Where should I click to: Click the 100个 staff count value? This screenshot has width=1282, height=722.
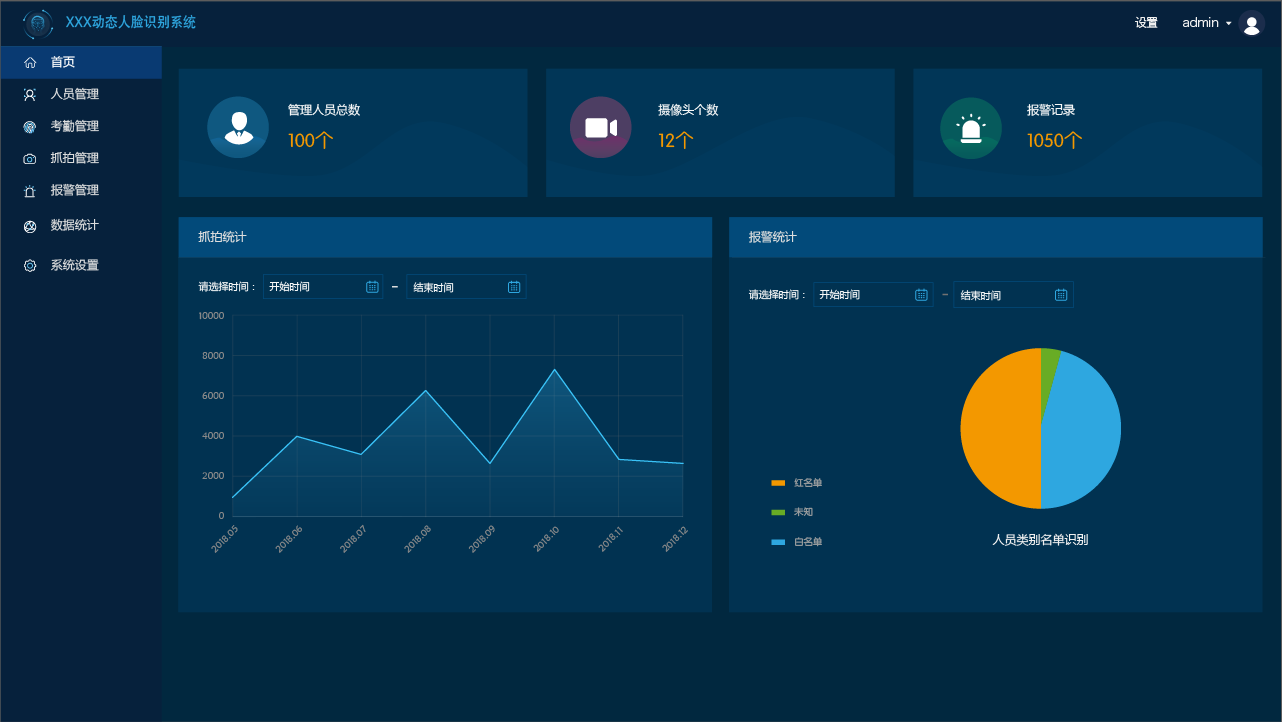point(310,141)
